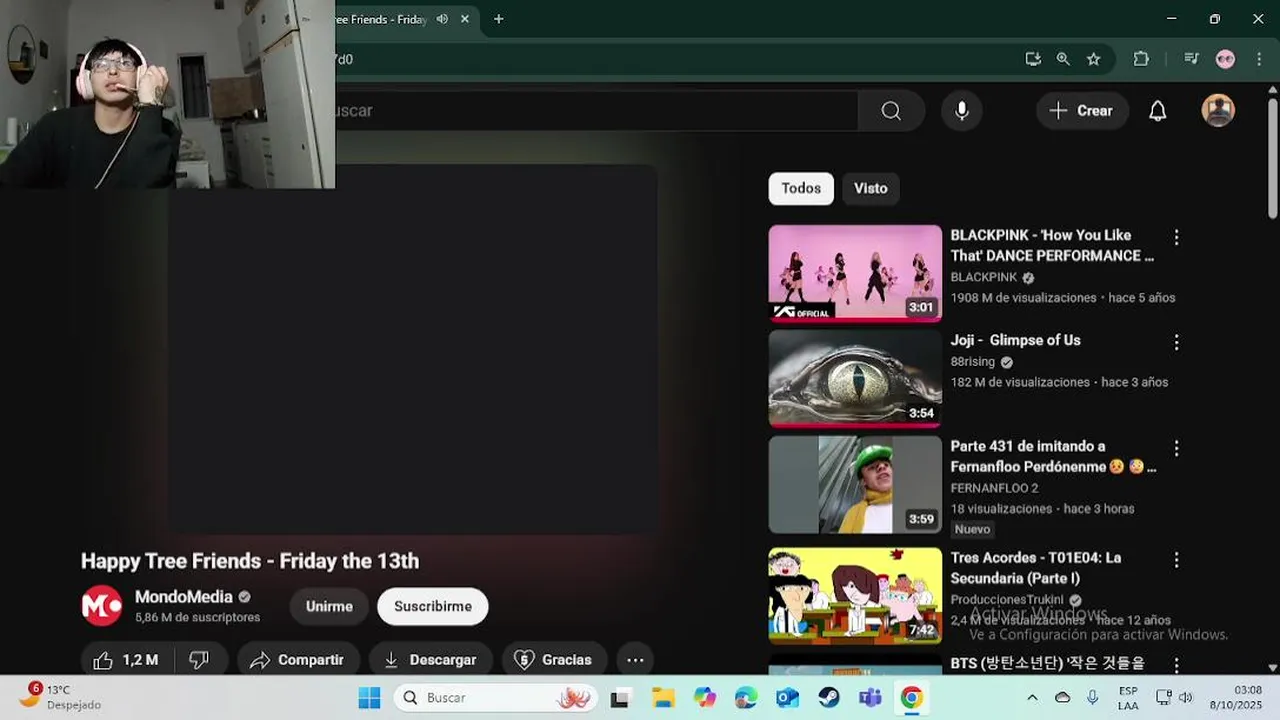Viewport: 1280px width, 720px height.
Task: Click the YouTube search magnifier button
Action: point(891,111)
